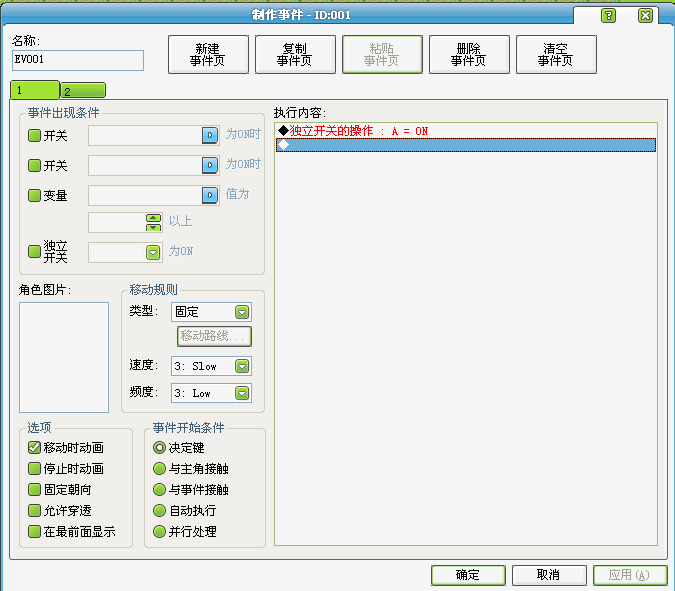Screen dimensions: 675x591
Task: Enable the 变量 condition checkbox
Action: pos(34,195)
